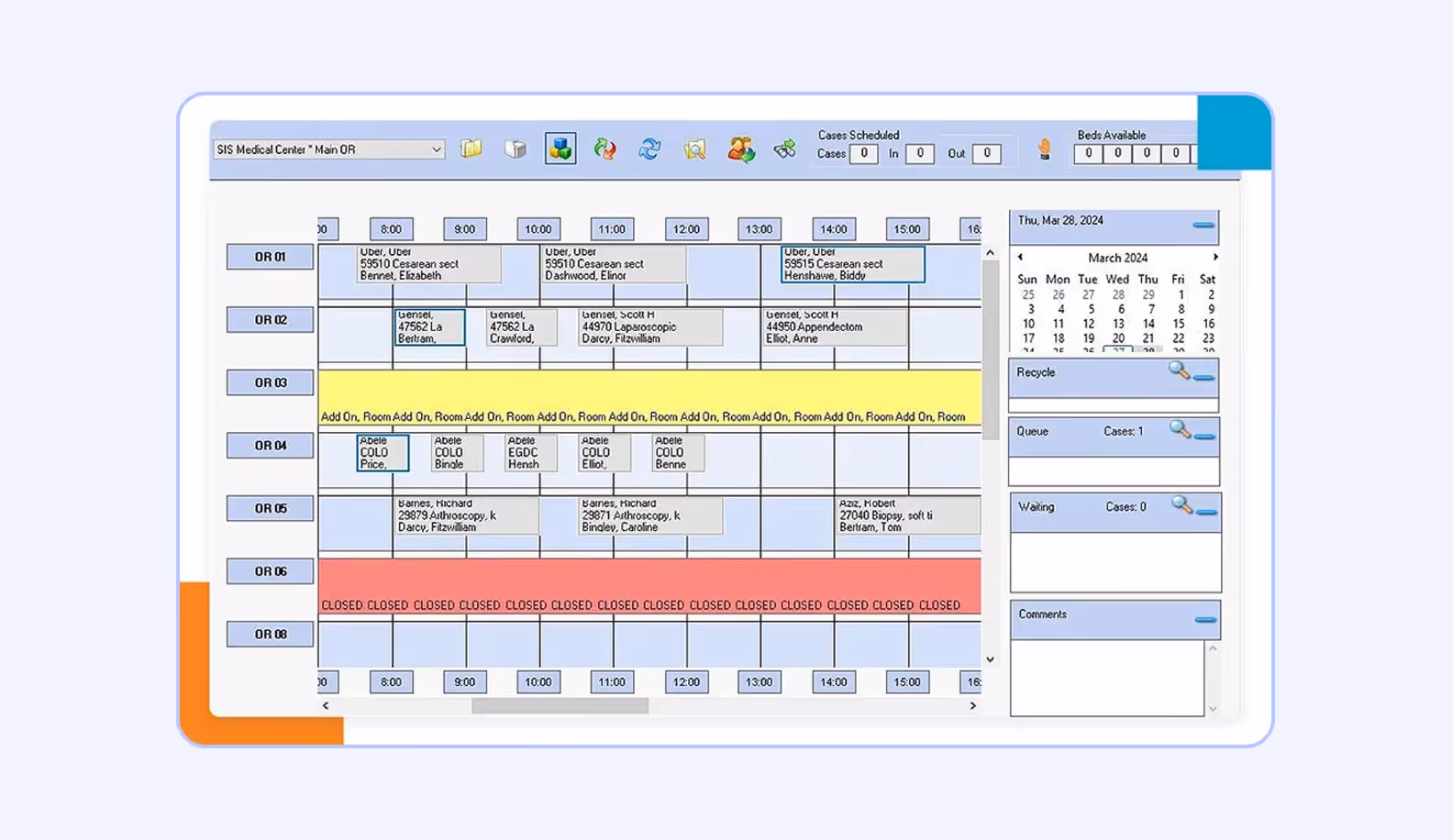Click the gray cube toolbar icon
This screenshot has width=1453, height=840.
[x=516, y=149]
